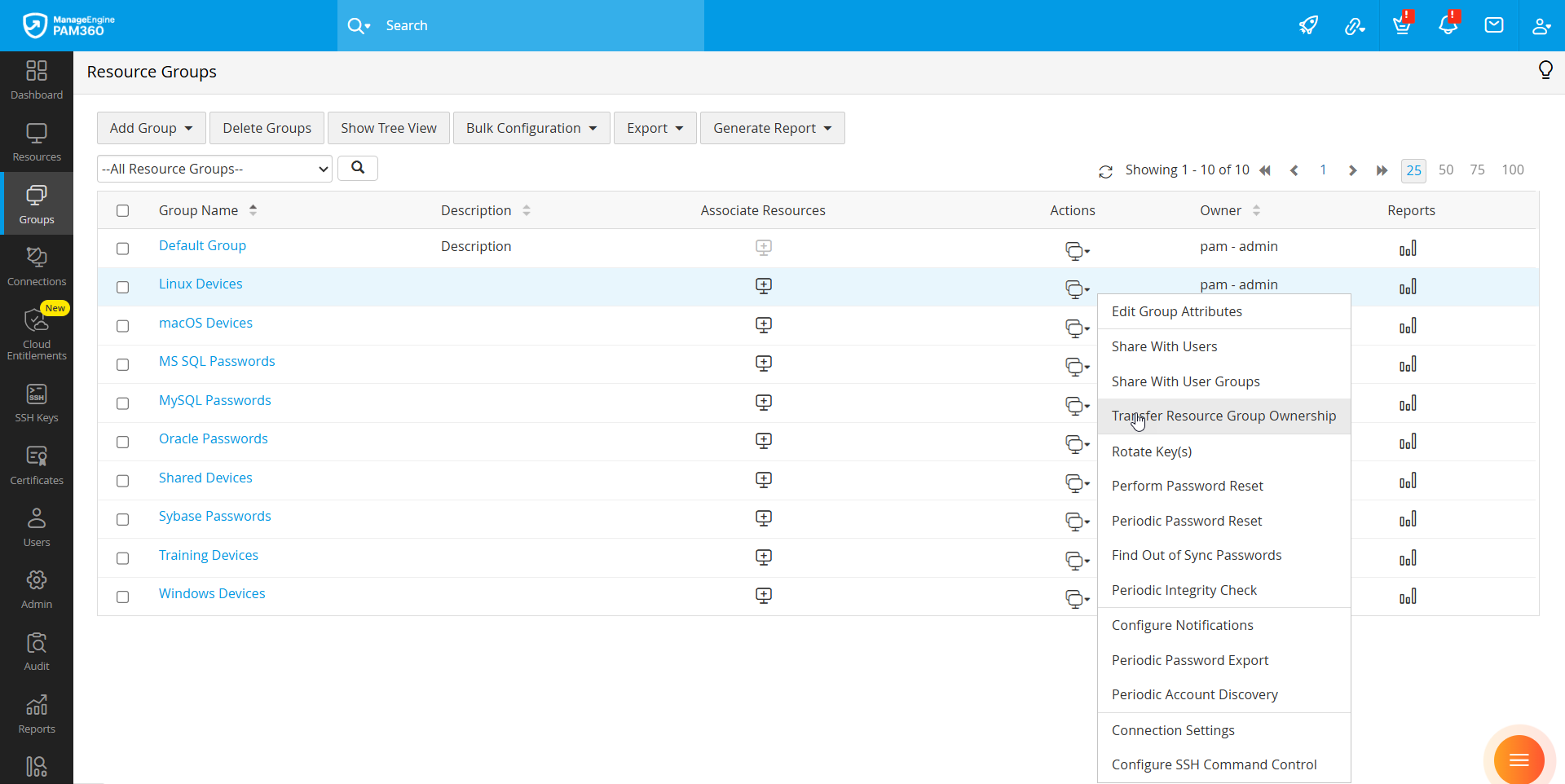Select the Oracle Passwords row checkbox

(123, 442)
